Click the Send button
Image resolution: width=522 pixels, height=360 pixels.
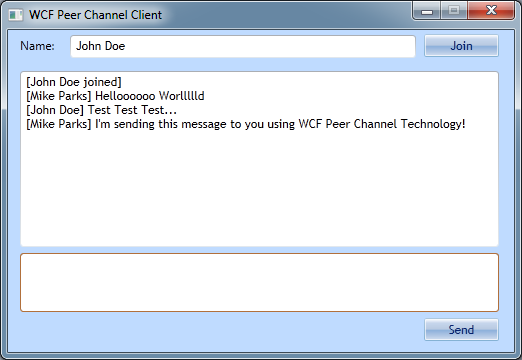pyautogui.click(x=461, y=330)
